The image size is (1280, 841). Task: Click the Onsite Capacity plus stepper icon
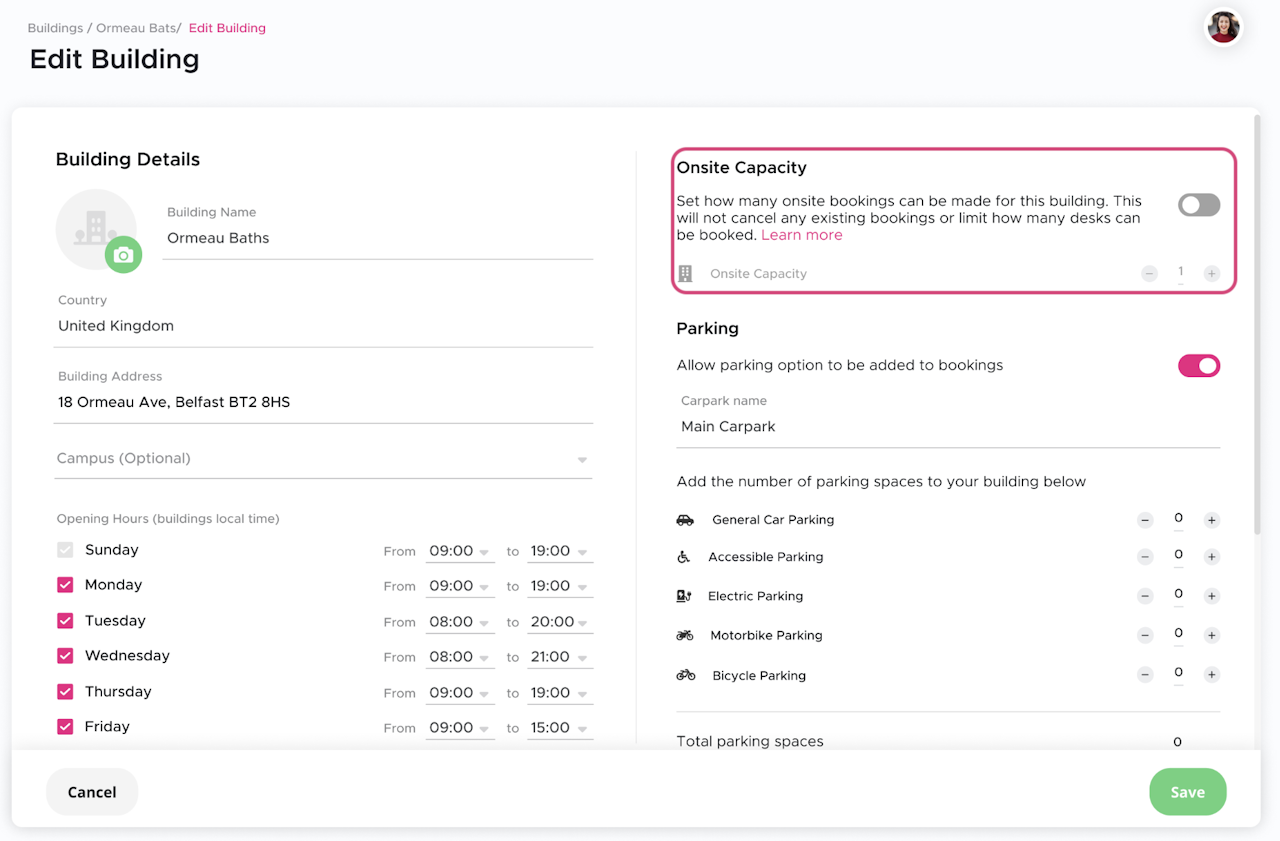[1211, 273]
